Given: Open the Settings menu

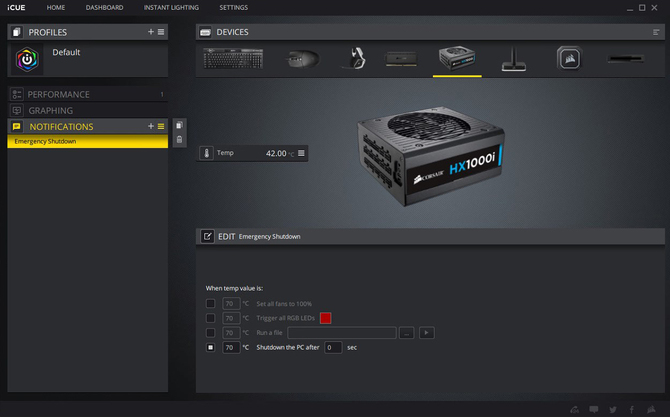Looking at the screenshot, I should pyautogui.click(x=233, y=8).
